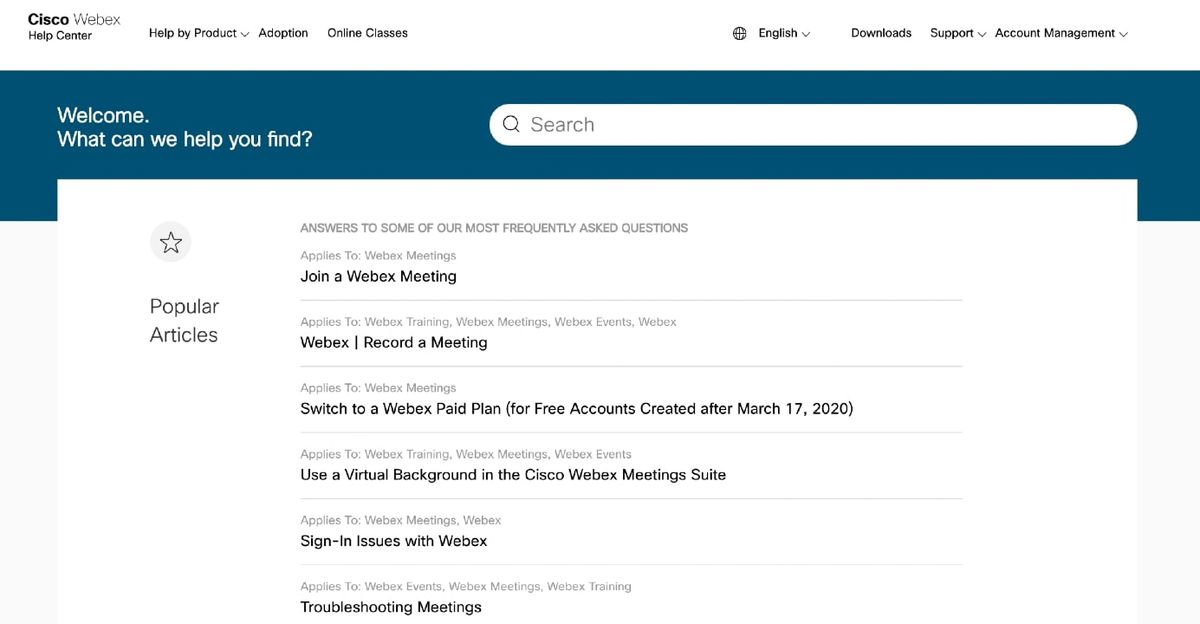1200x624 pixels.
Task: Click the Sign-In Issues with Webex article
Action: 394,540
